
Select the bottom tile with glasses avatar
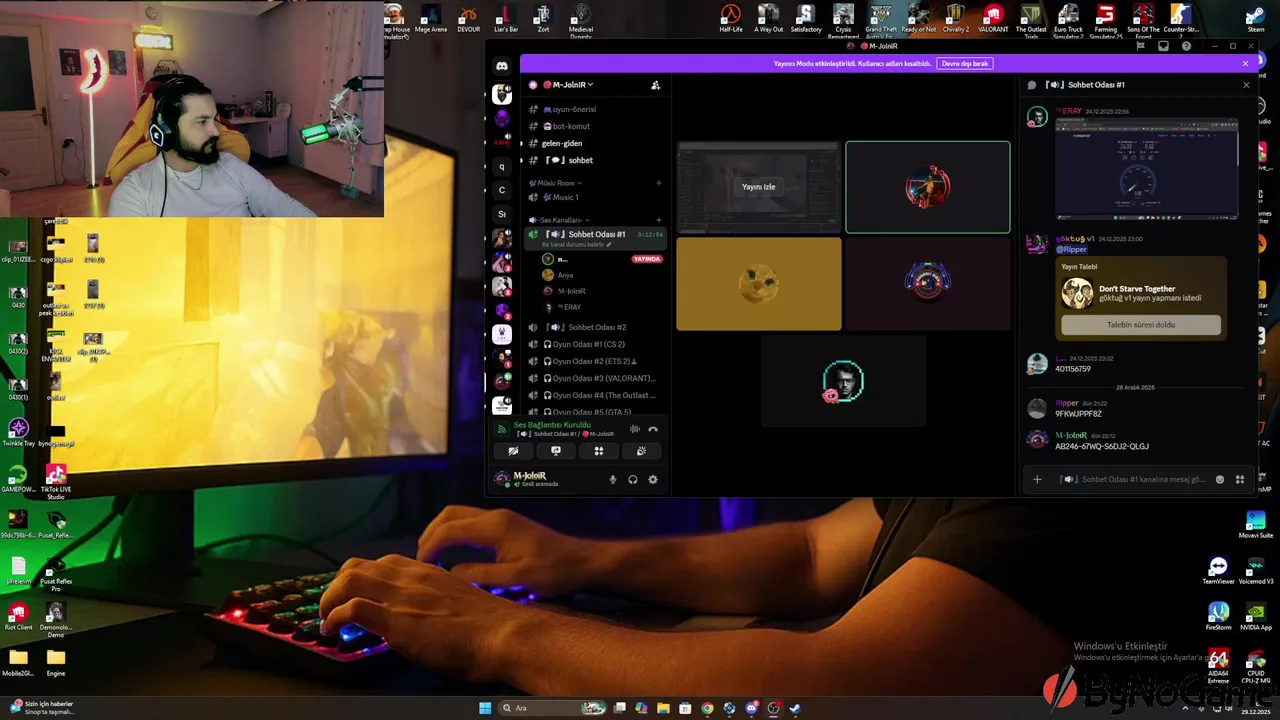pos(843,381)
